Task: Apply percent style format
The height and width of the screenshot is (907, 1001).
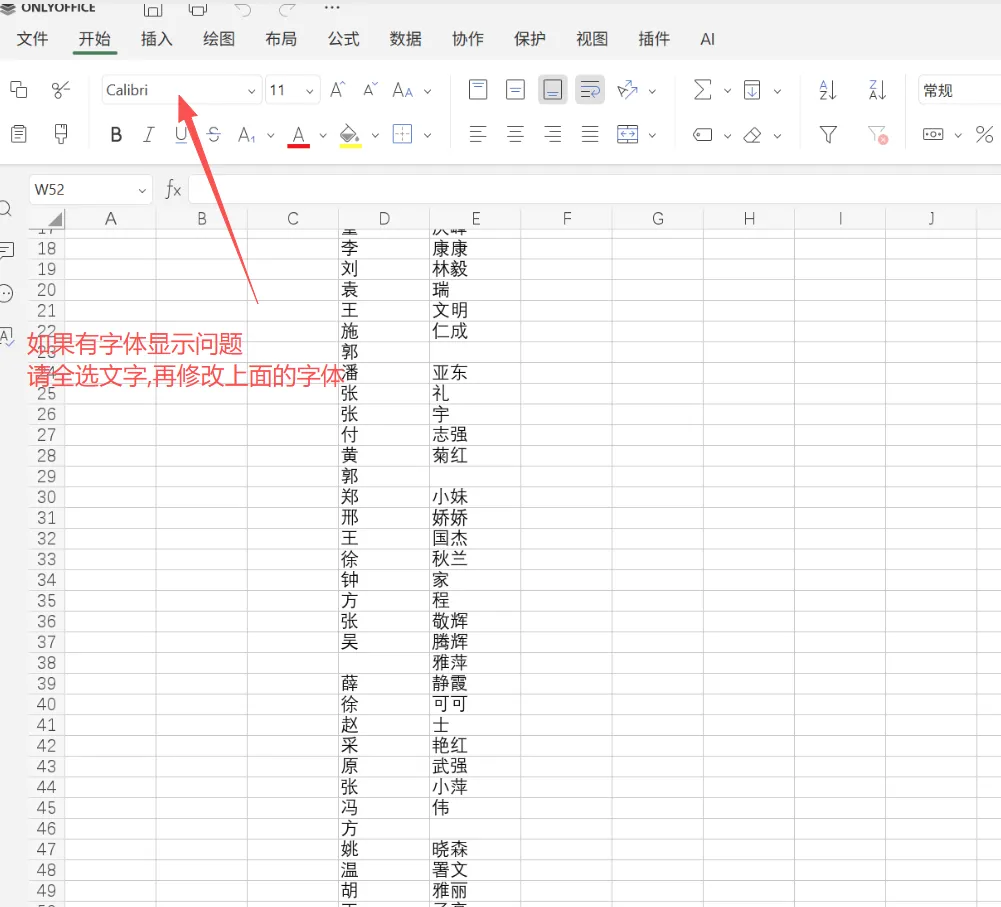Action: (x=984, y=135)
